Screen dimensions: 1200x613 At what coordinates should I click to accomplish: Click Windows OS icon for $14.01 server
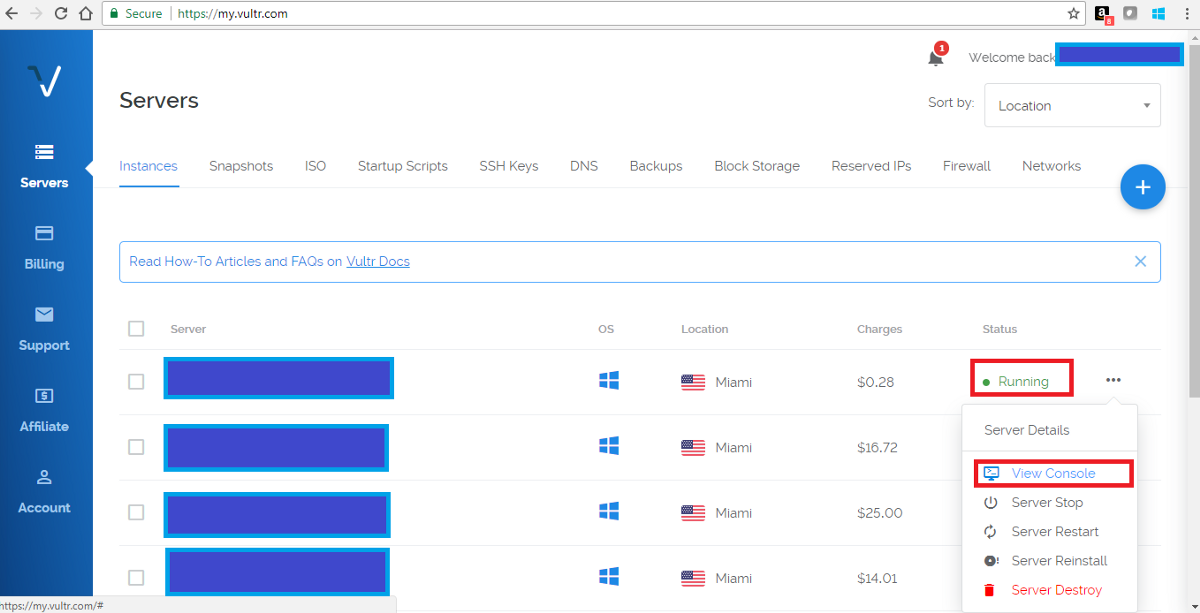click(x=608, y=576)
